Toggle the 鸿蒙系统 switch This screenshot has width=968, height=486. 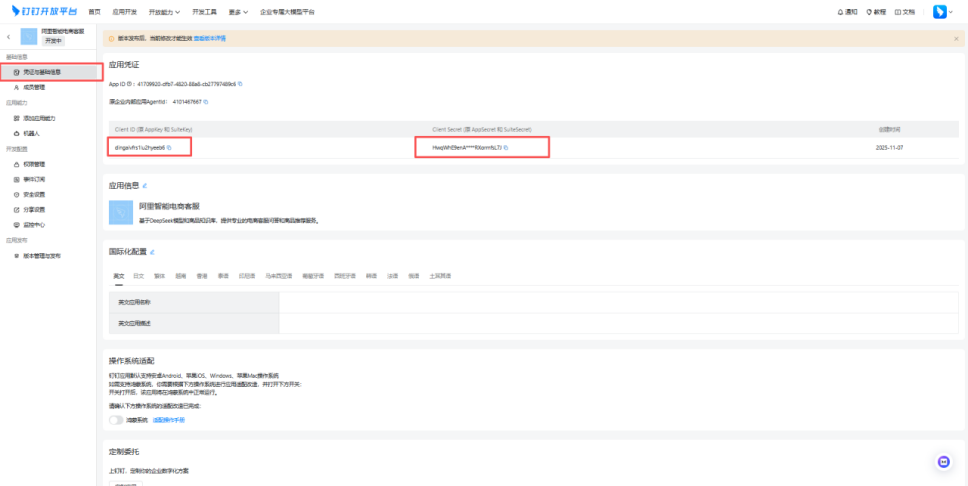(116, 420)
